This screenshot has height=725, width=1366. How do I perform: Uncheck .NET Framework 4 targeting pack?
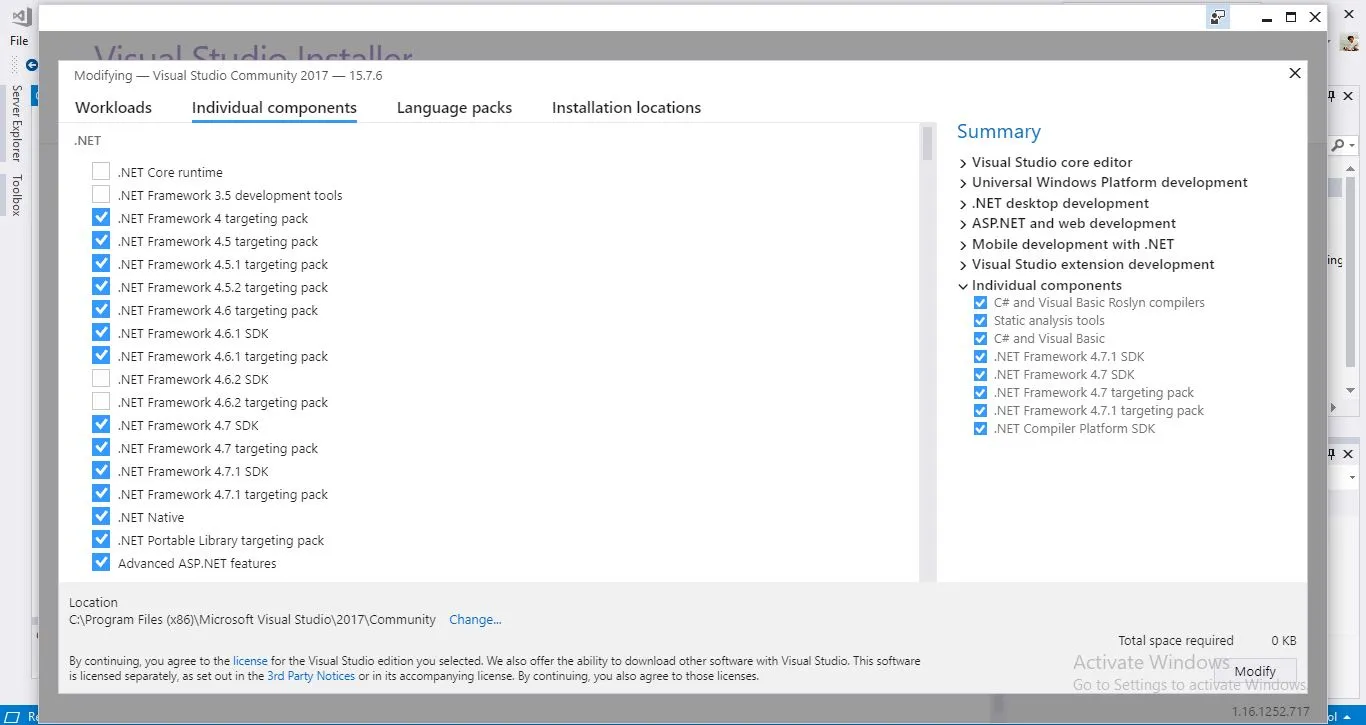pyautogui.click(x=101, y=218)
